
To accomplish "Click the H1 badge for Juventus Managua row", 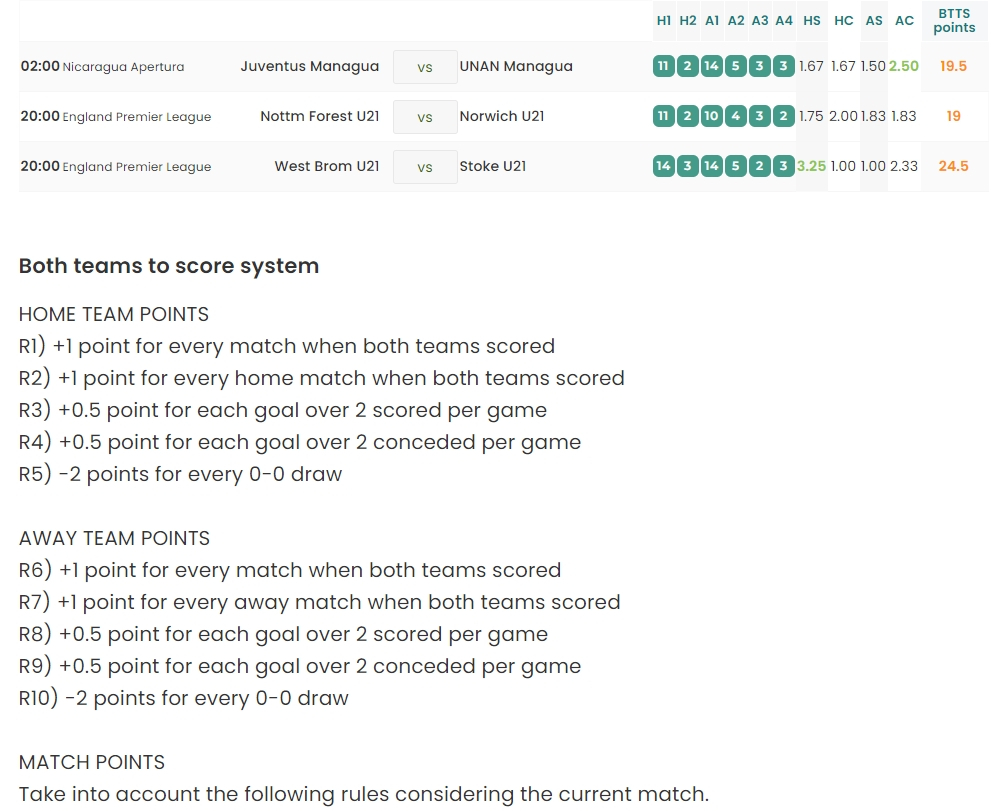I will pos(663,67).
